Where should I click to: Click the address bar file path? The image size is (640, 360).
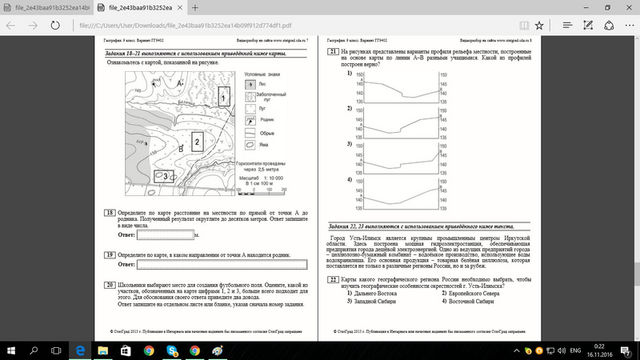coord(185,25)
